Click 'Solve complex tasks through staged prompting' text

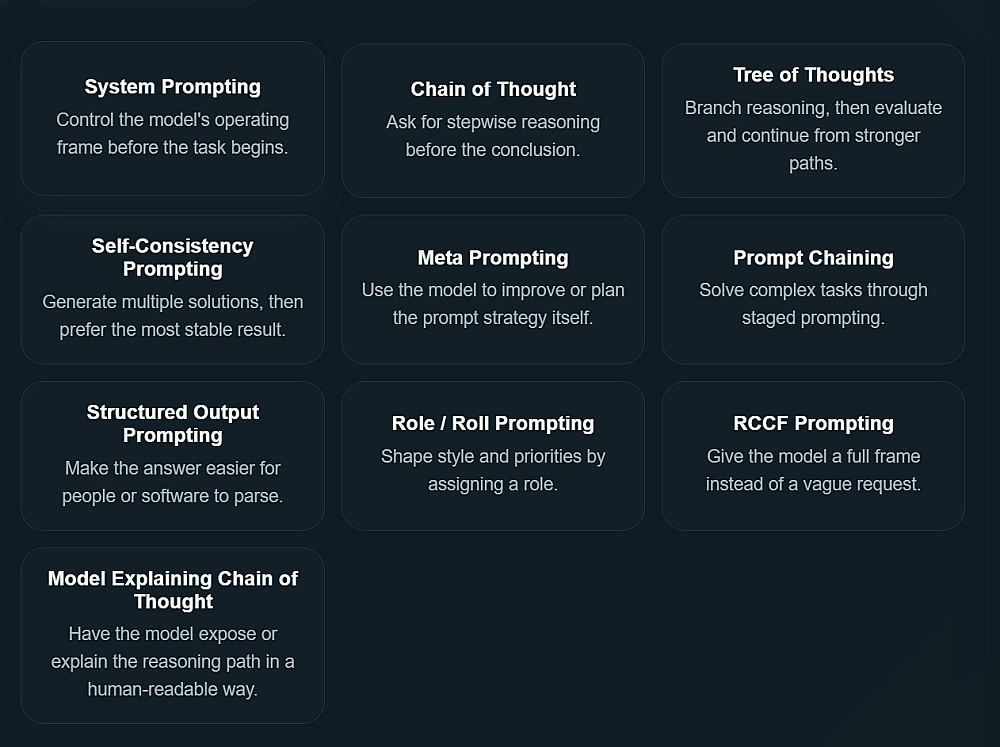813,304
